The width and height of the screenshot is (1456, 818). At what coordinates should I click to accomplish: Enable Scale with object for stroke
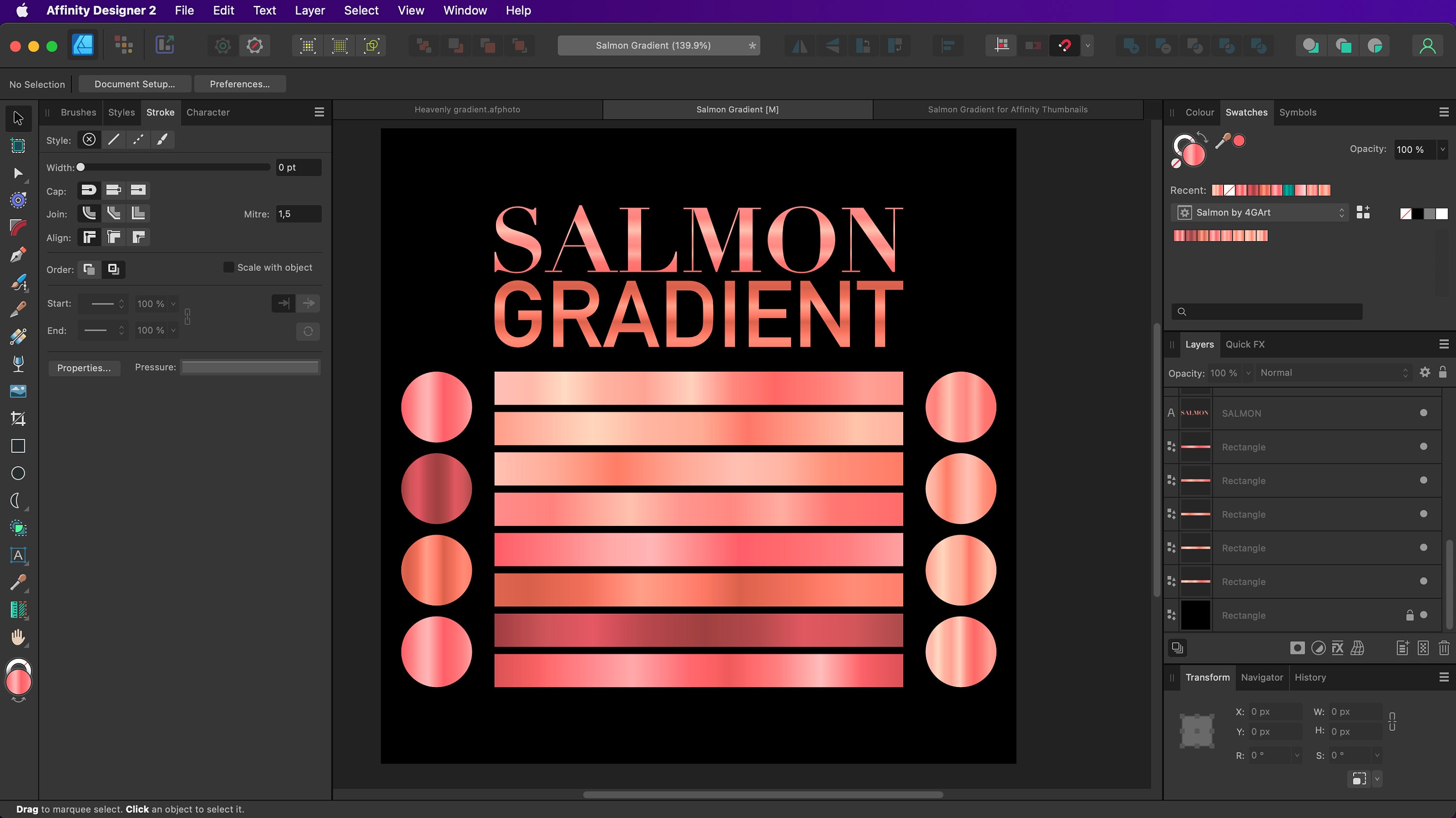[229, 267]
